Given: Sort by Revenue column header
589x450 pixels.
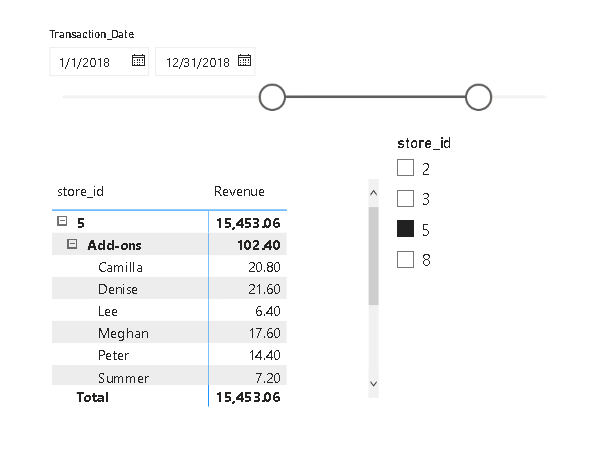Looking at the screenshot, I should 239,192.
